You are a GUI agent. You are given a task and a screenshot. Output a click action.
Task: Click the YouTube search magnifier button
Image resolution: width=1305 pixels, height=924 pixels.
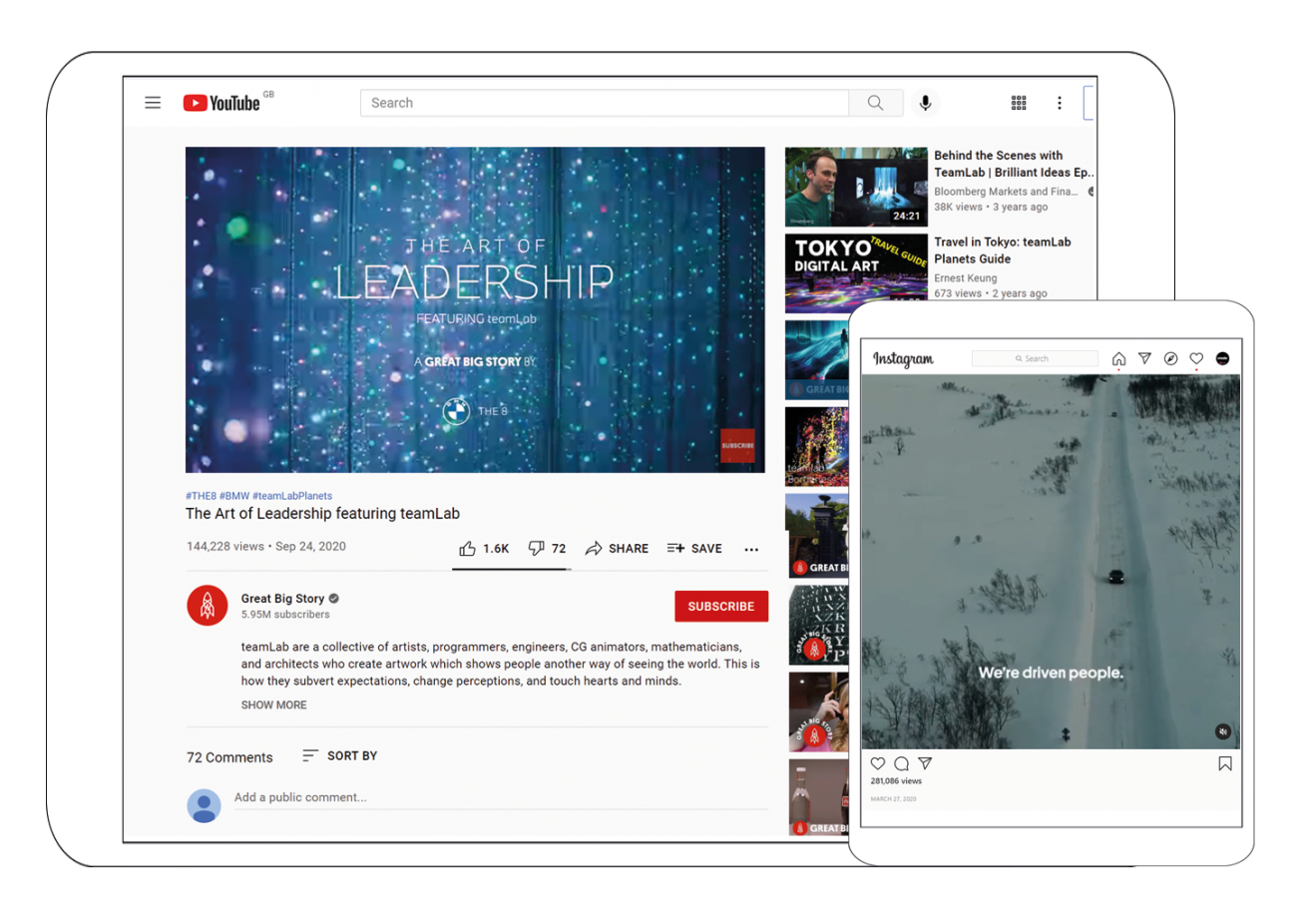pyautogui.click(x=876, y=103)
